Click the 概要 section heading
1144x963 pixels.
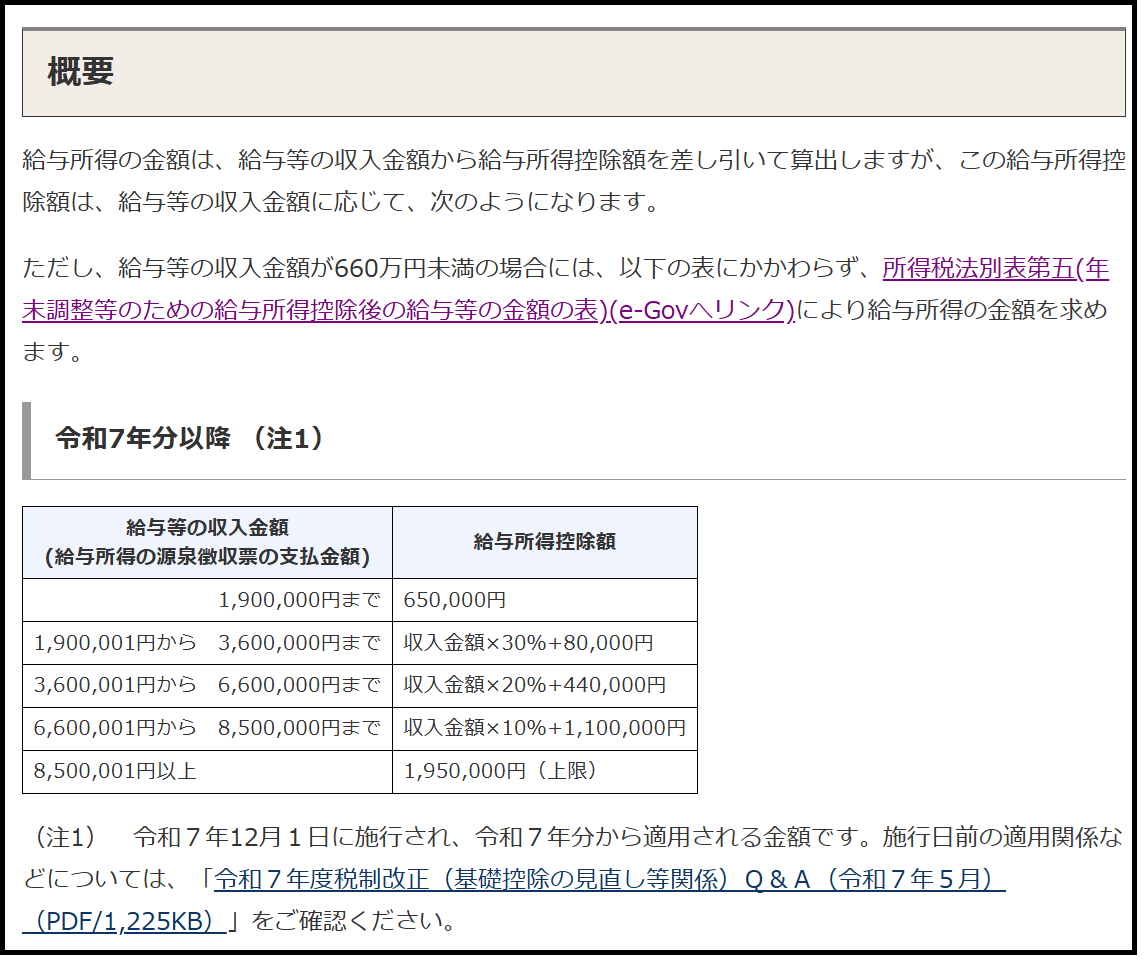(81, 72)
